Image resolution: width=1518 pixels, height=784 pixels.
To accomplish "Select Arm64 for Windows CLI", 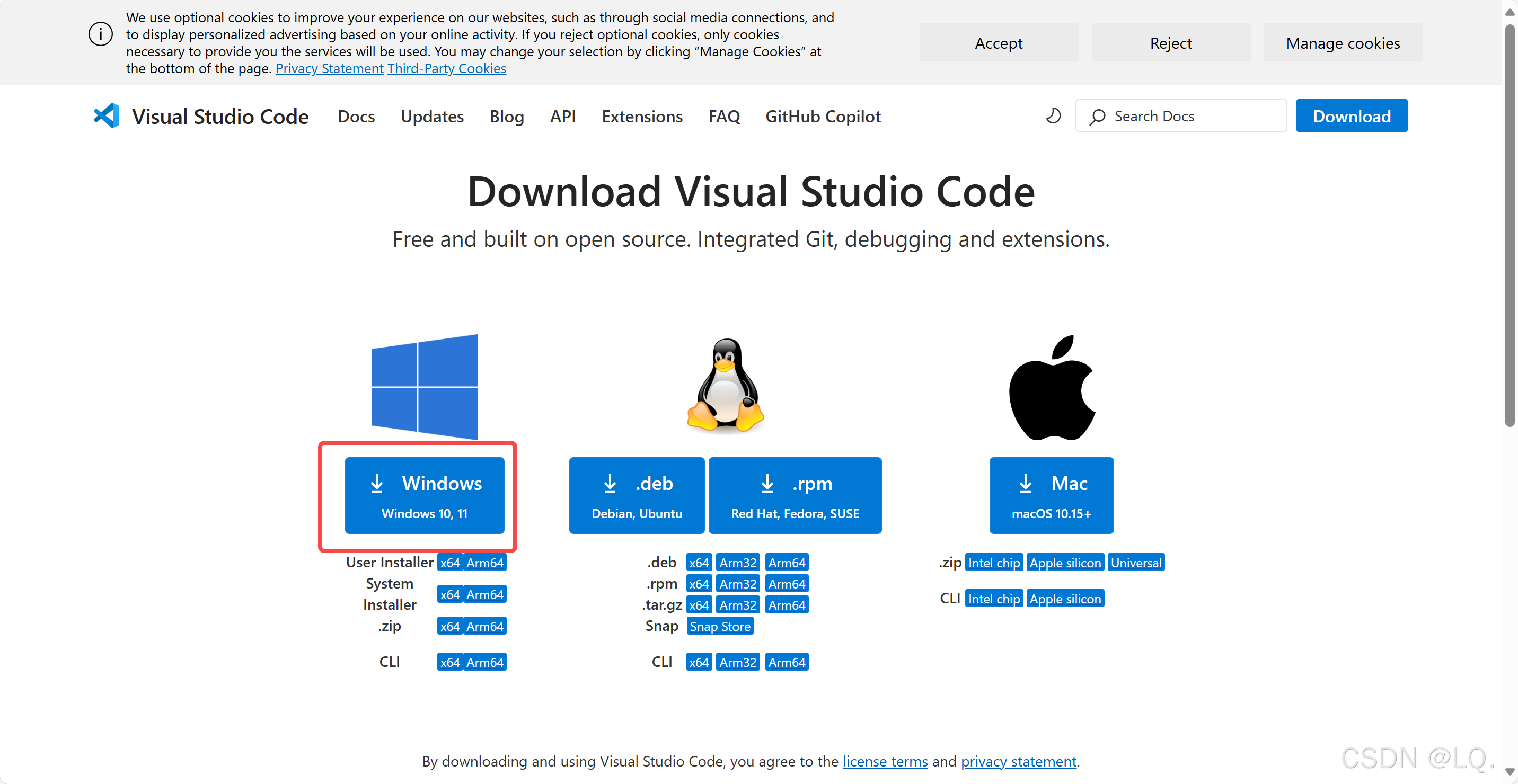I will pos(485,662).
